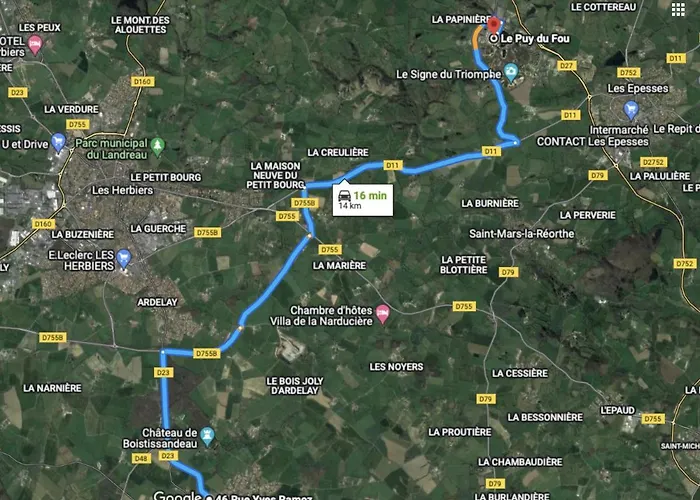The width and height of the screenshot is (700, 500).
Task: Open the Villa de la Narducière lodging marker
Action: (x=383, y=314)
